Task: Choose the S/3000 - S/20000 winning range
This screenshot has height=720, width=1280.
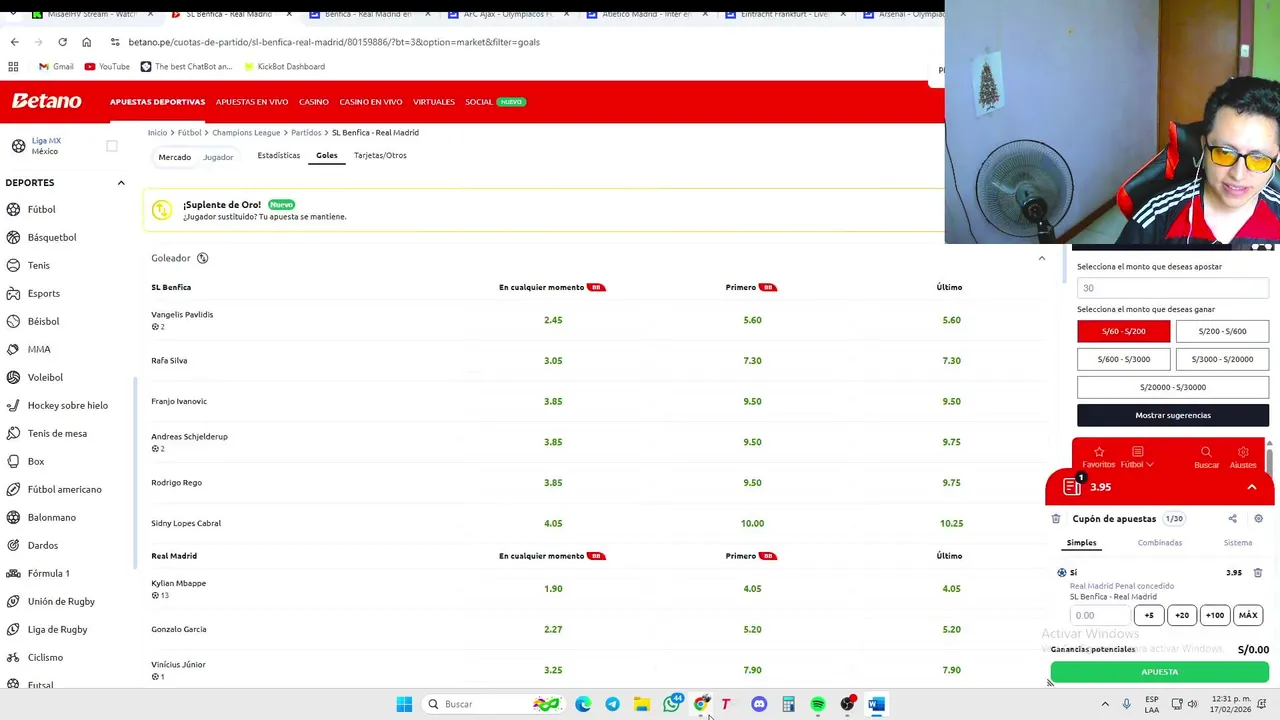Action: pyautogui.click(x=1222, y=359)
